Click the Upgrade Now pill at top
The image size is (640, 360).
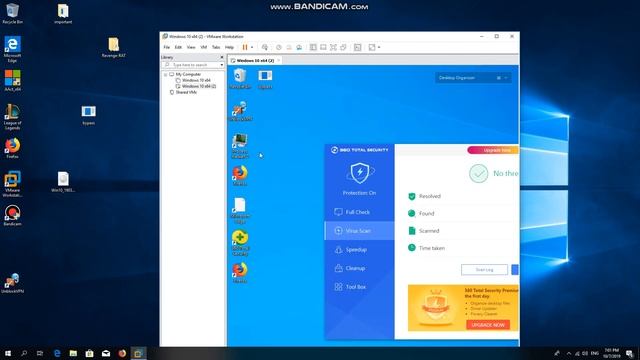(x=493, y=150)
